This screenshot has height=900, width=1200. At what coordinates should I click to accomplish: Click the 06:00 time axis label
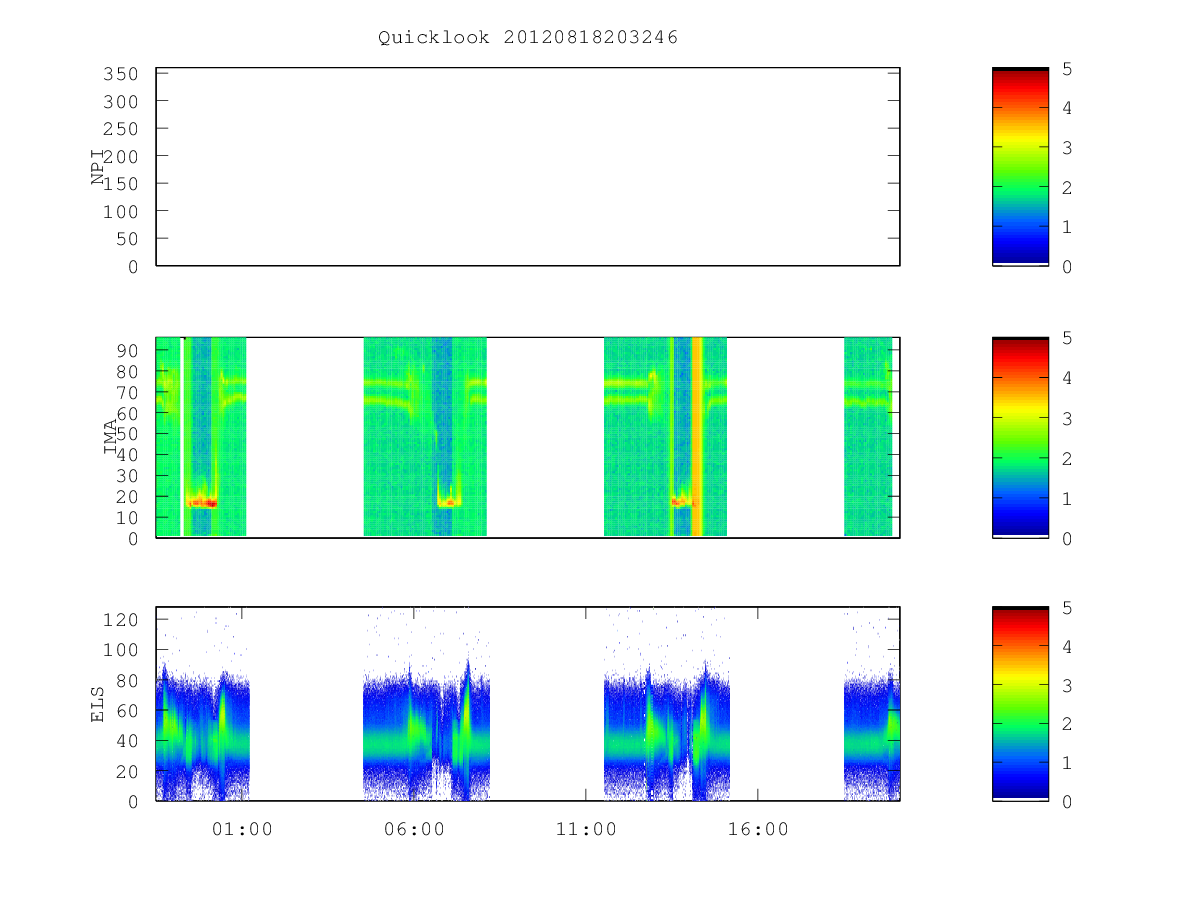point(414,829)
